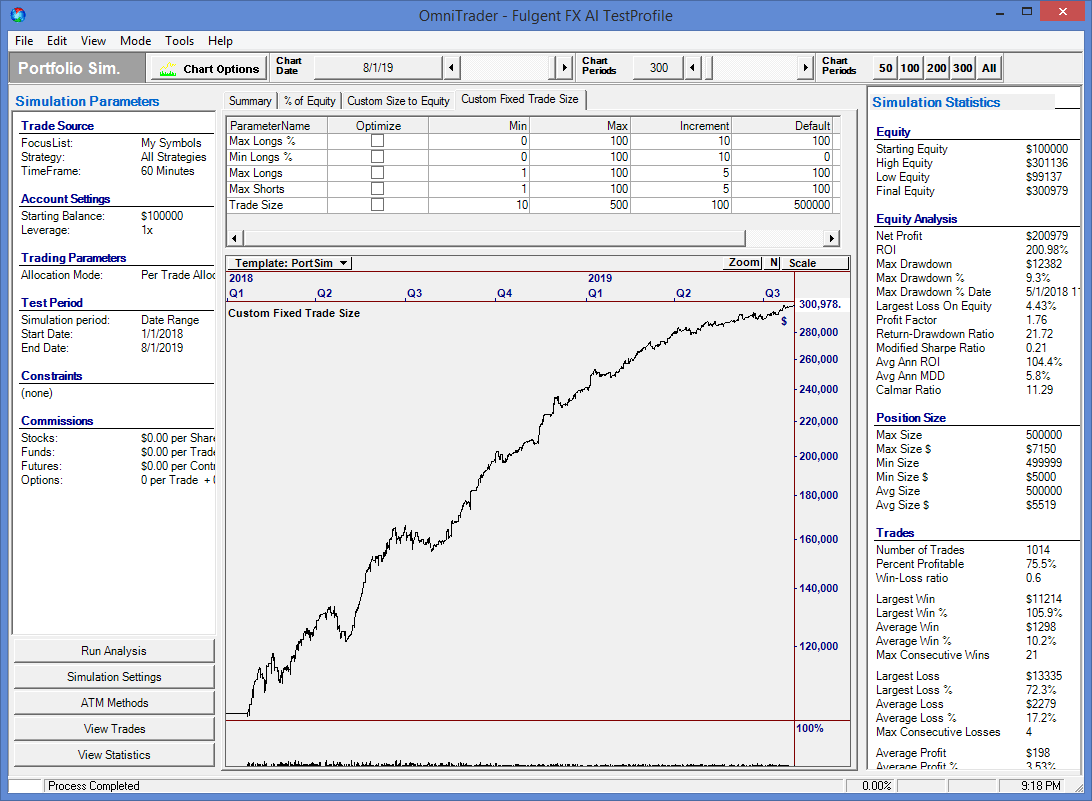The height and width of the screenshot is (801, 1092).
Task: Click the Final Equity value $300979
Action: tap(1047, 191)
